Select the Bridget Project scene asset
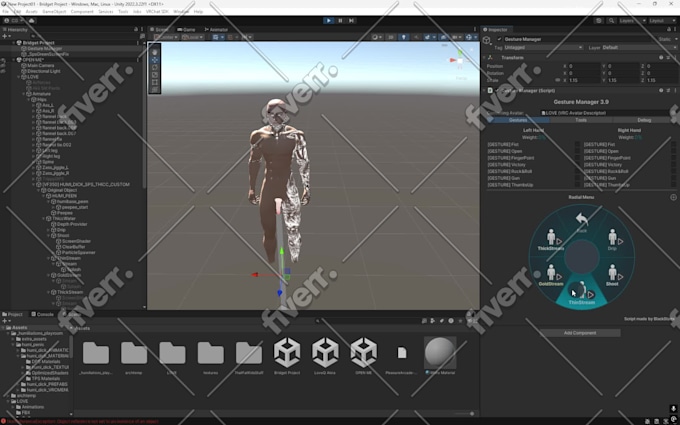 (287, 356)
